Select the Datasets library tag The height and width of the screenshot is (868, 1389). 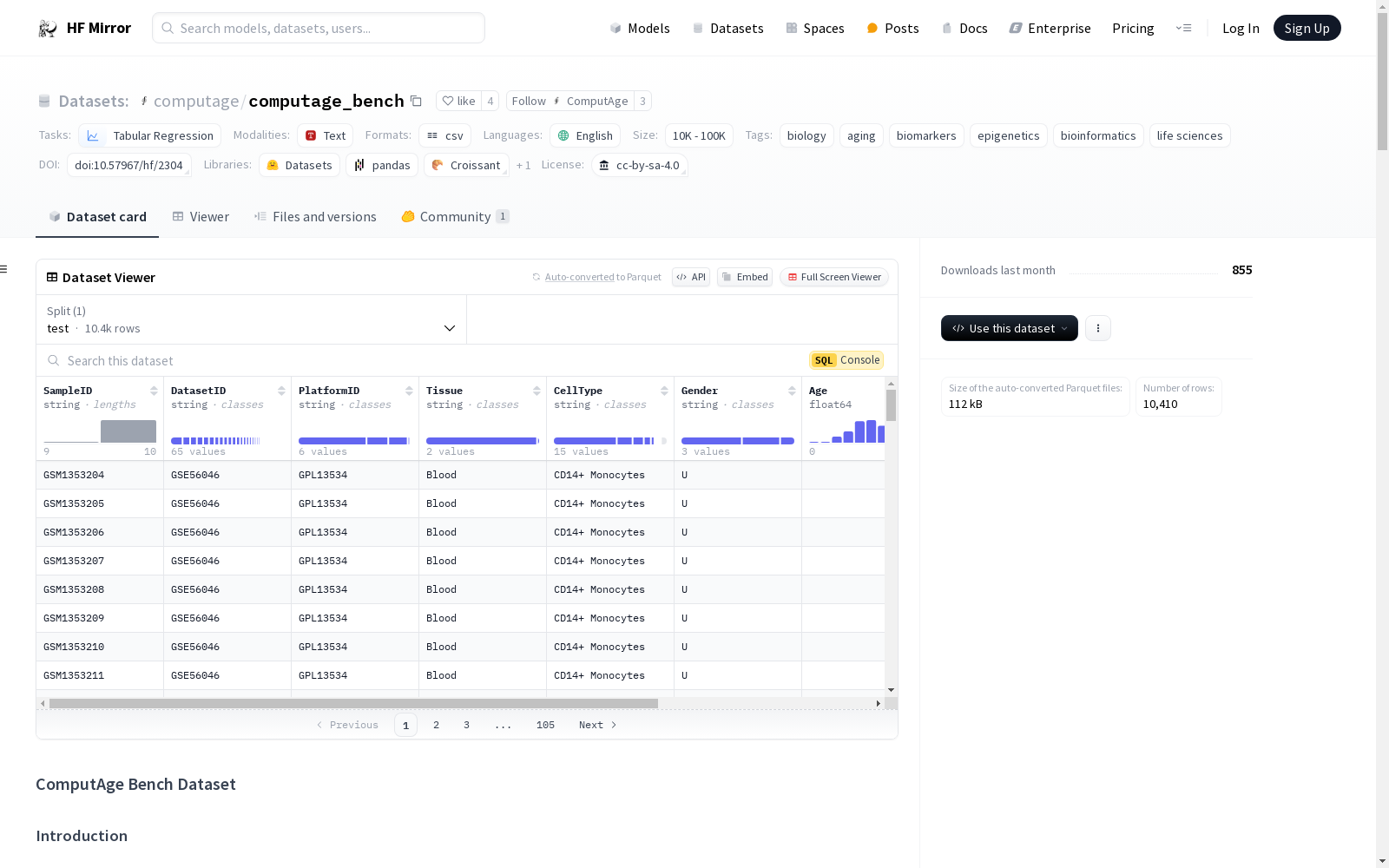pyautogui.click(x=300, y=165)
